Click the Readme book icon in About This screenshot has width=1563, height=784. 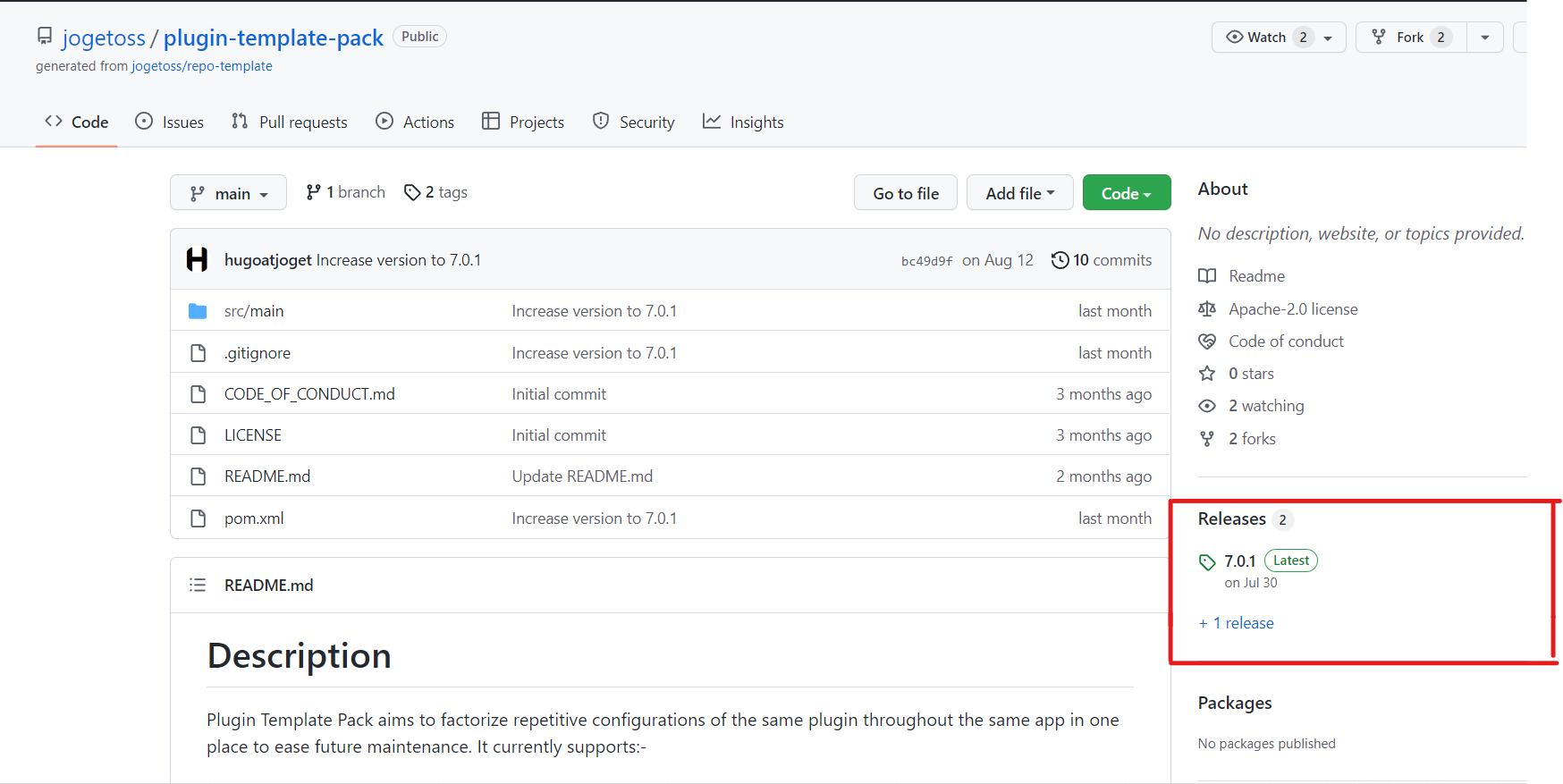1207,276
